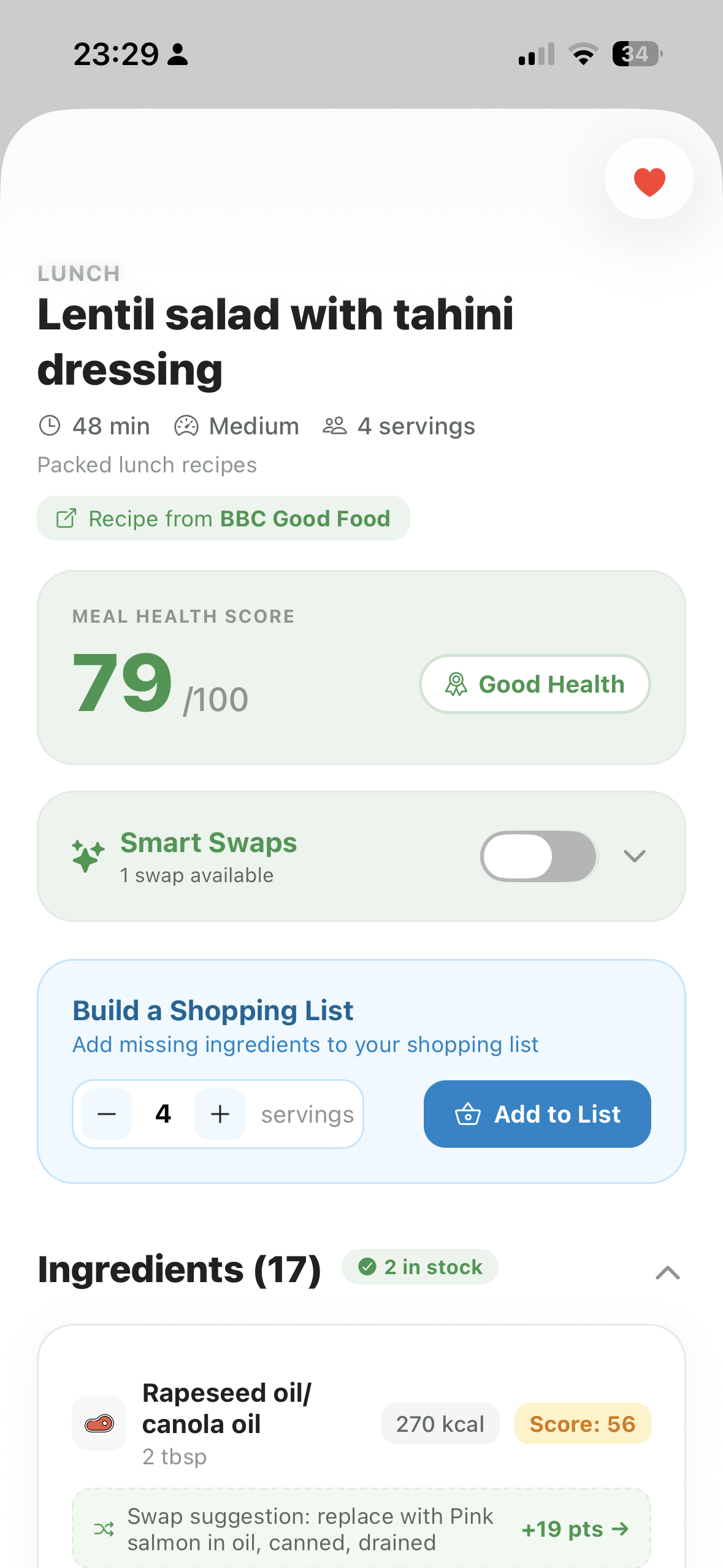Tap the difficulty gauge icon beside Medium
The height and width of the screenshot is (1568, 723).
tap(186, 426)
